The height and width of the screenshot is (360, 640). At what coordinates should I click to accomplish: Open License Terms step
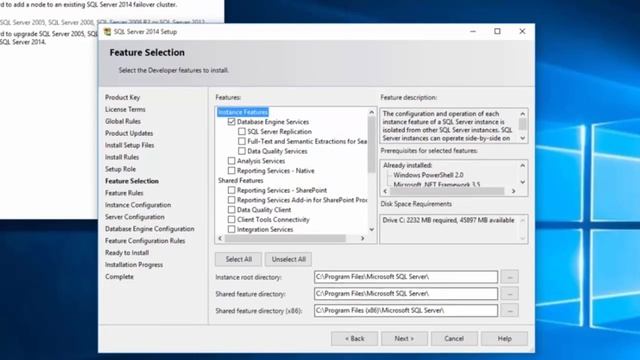(125, 109)
